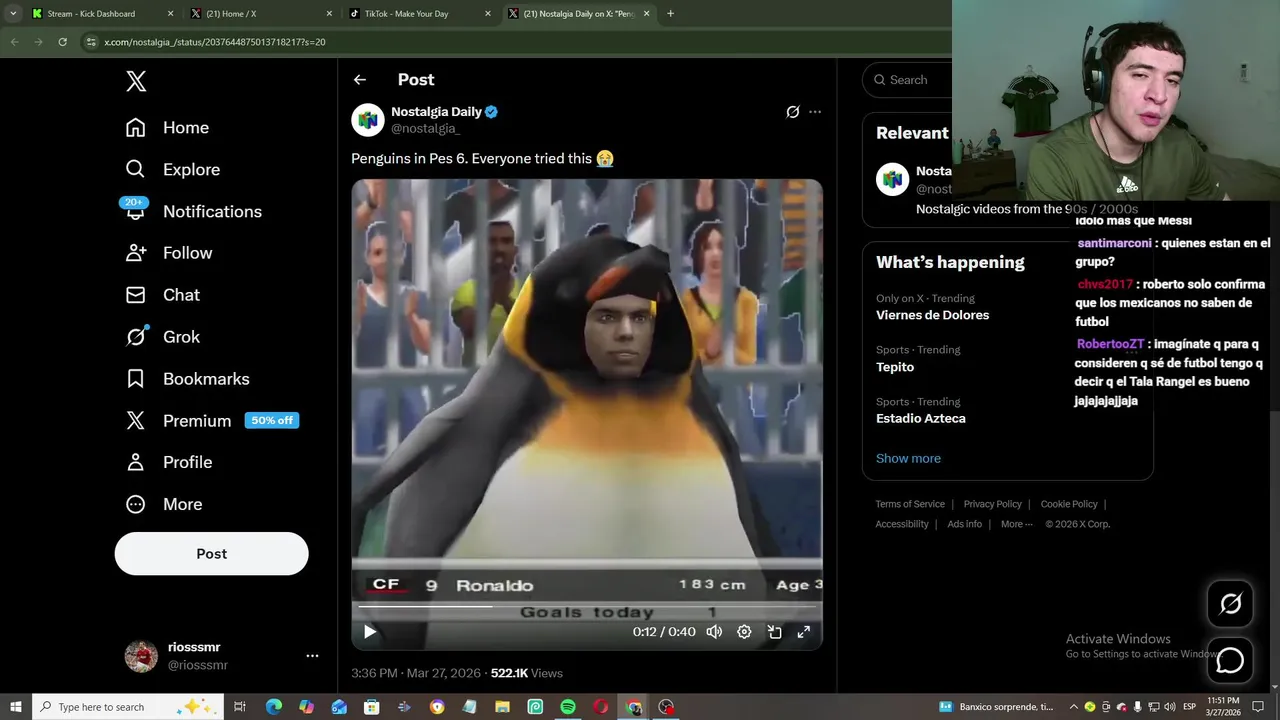Go back using the Post arrow
The image size is (1280, 720).
point(360,80)
